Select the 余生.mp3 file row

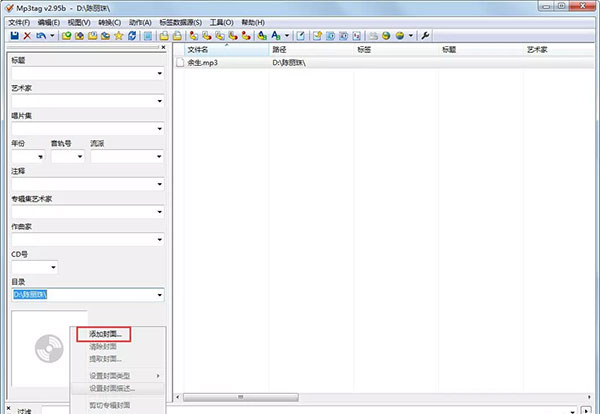tap(385, 63)
